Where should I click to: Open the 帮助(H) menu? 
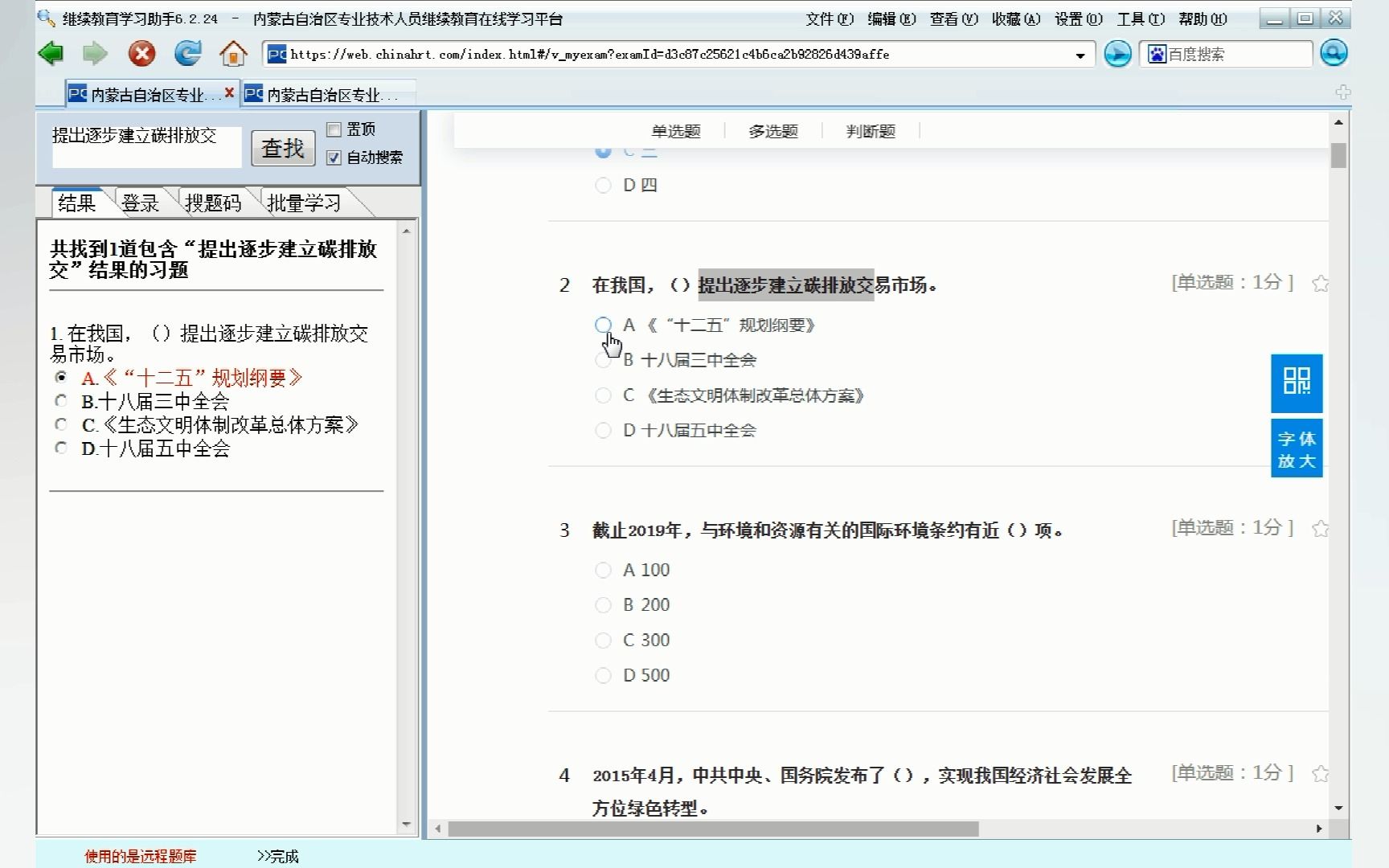click(1203, 18)
